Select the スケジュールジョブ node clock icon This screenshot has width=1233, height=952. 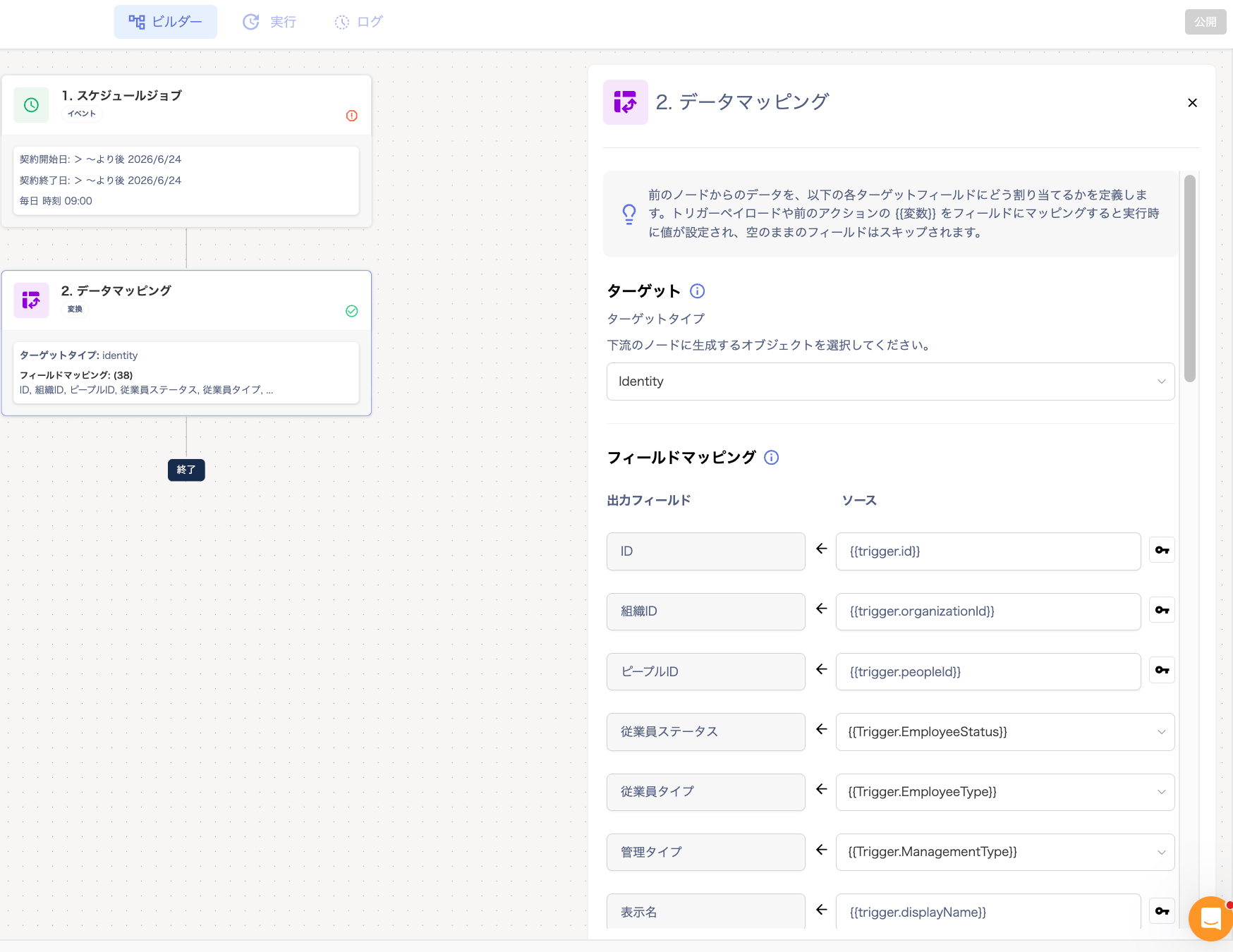pos(32,105)
